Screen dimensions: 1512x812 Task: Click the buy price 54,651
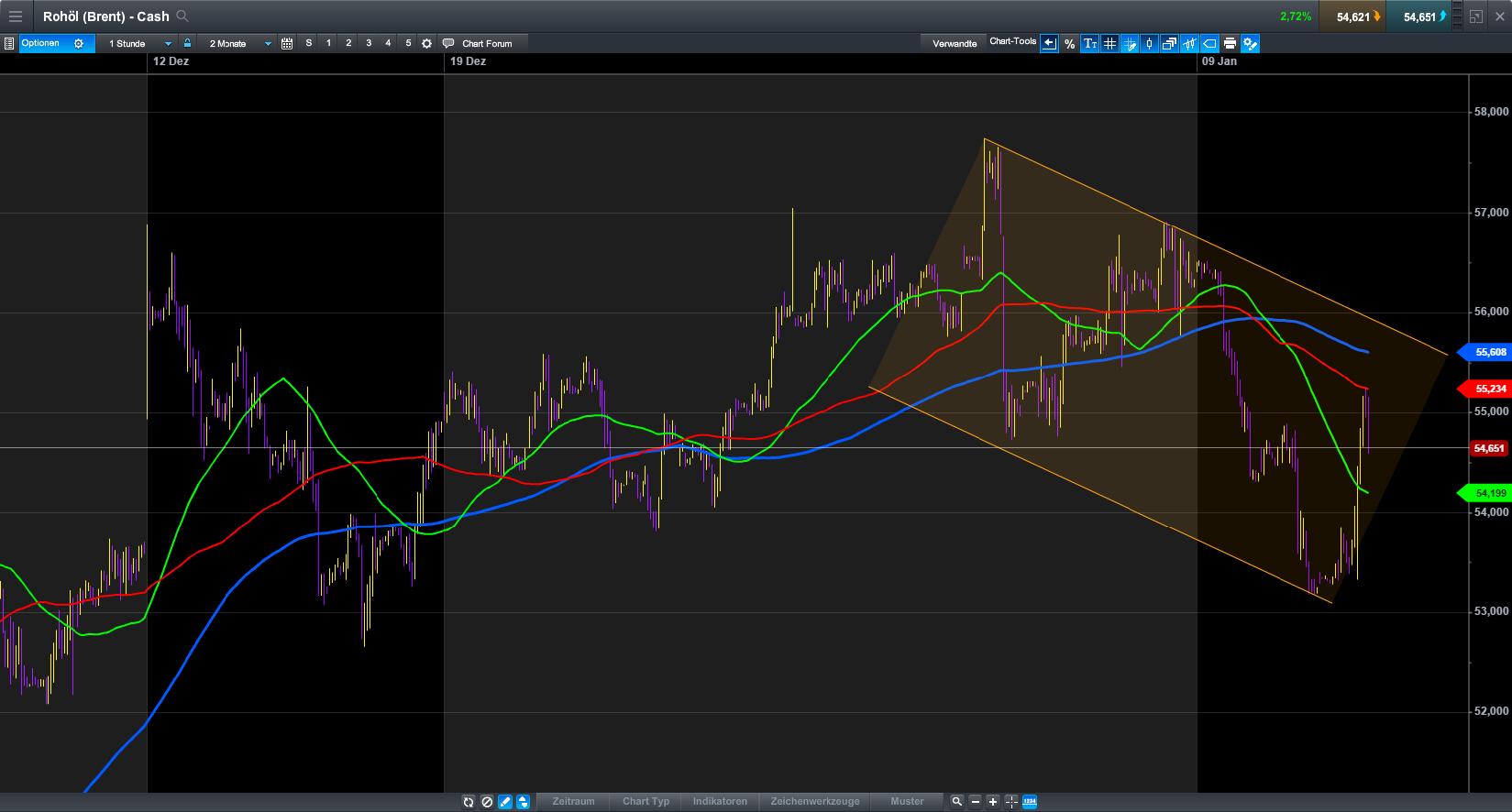(1419, 16)
